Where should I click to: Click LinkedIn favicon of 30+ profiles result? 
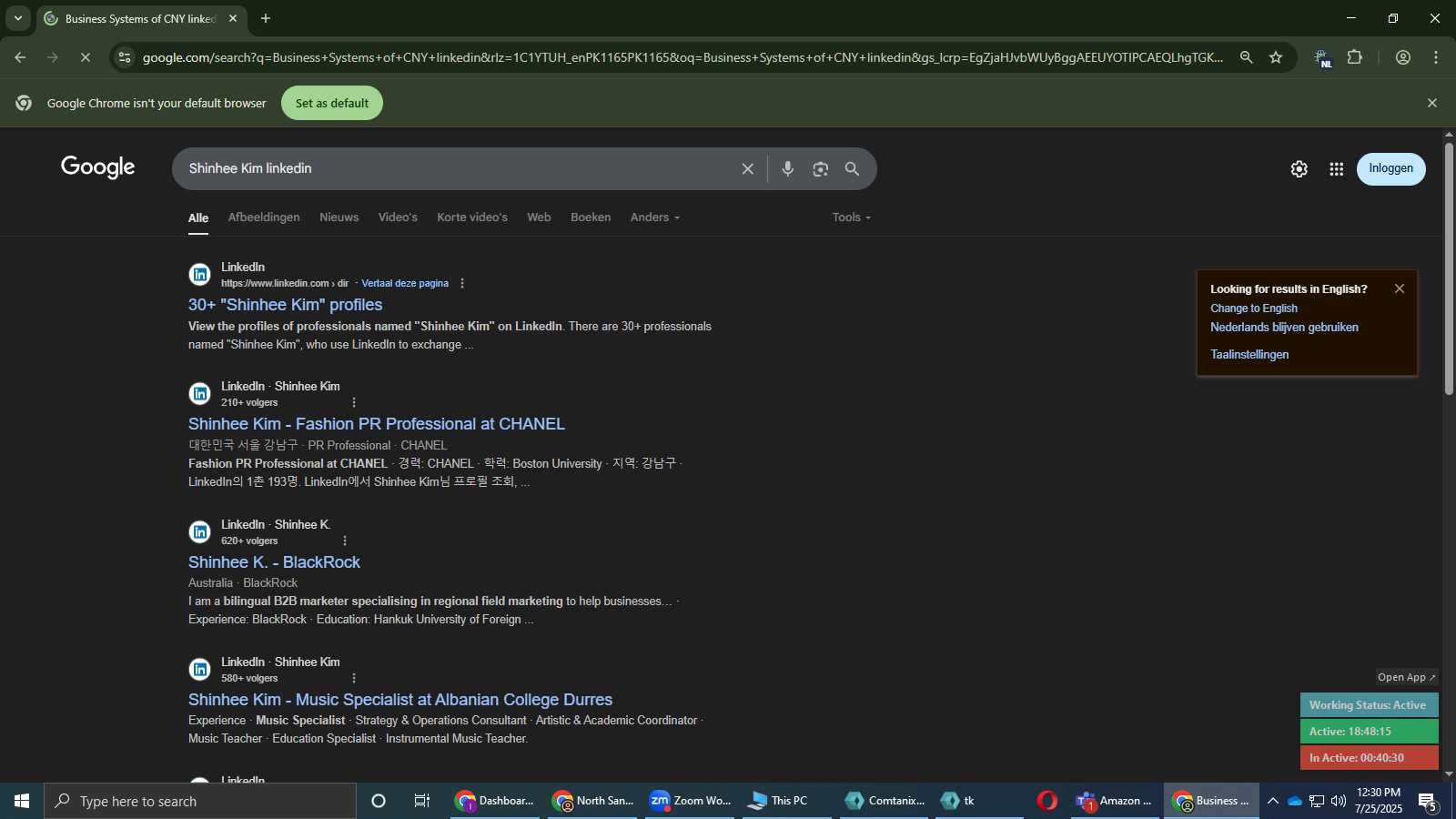[200, 275]
